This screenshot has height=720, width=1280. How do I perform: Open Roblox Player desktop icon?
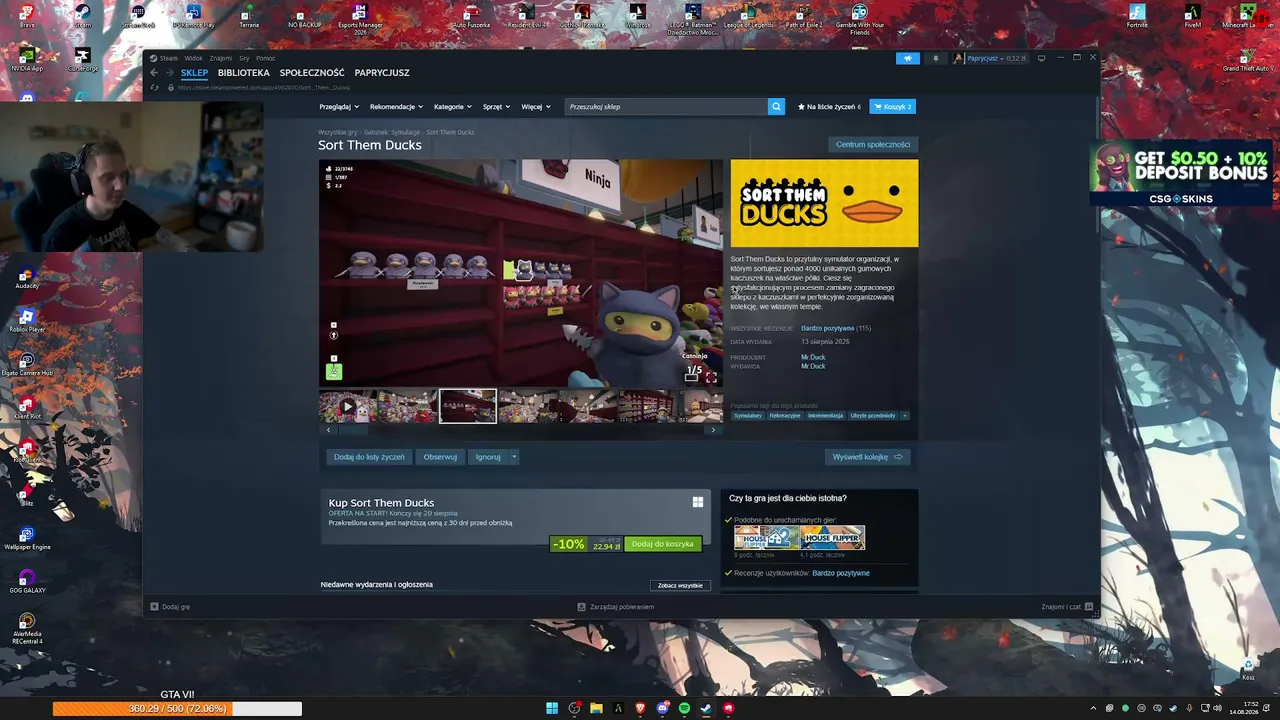[x=27, y=321]
